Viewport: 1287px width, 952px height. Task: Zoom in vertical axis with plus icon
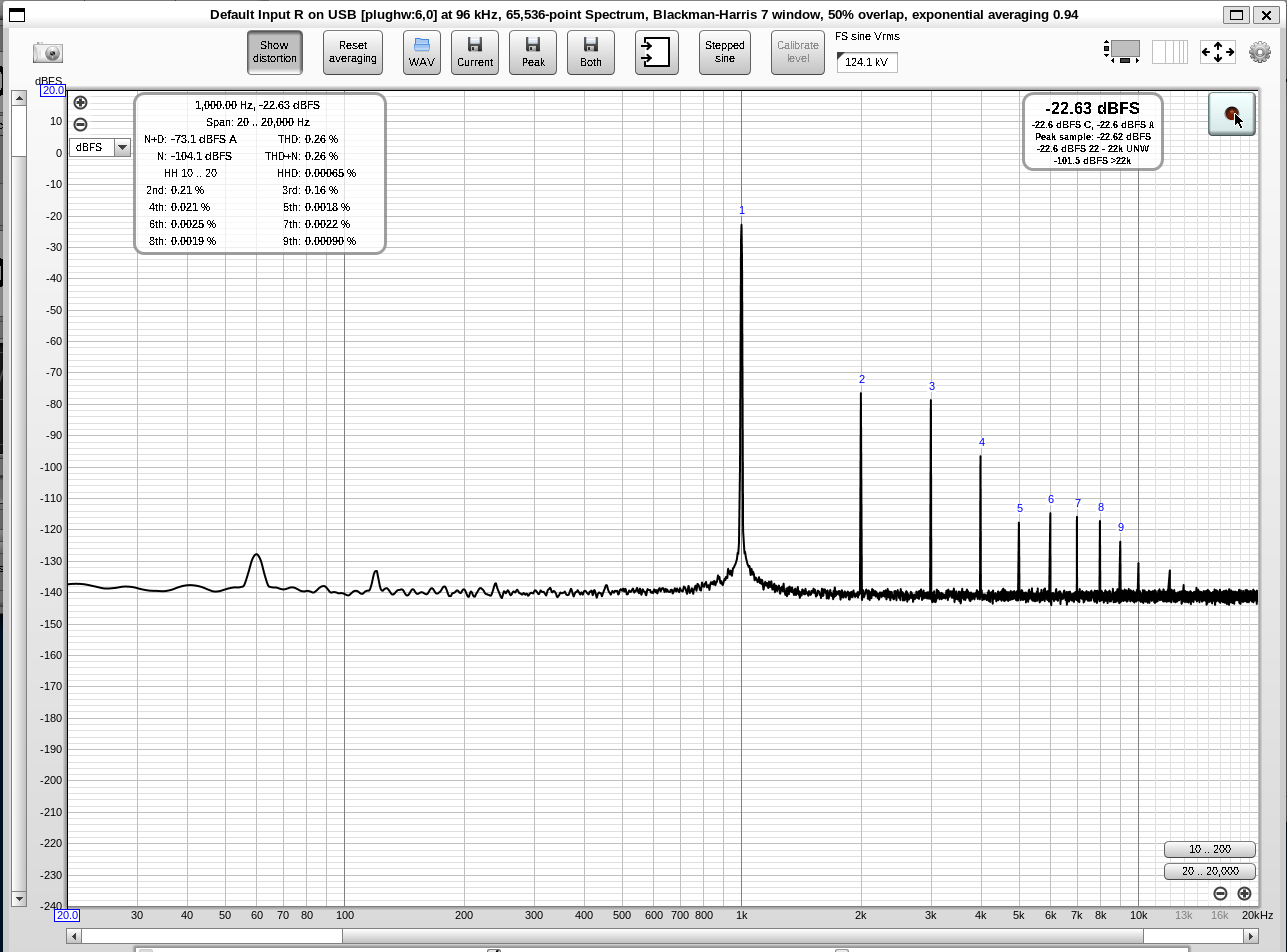coord(81,103)
